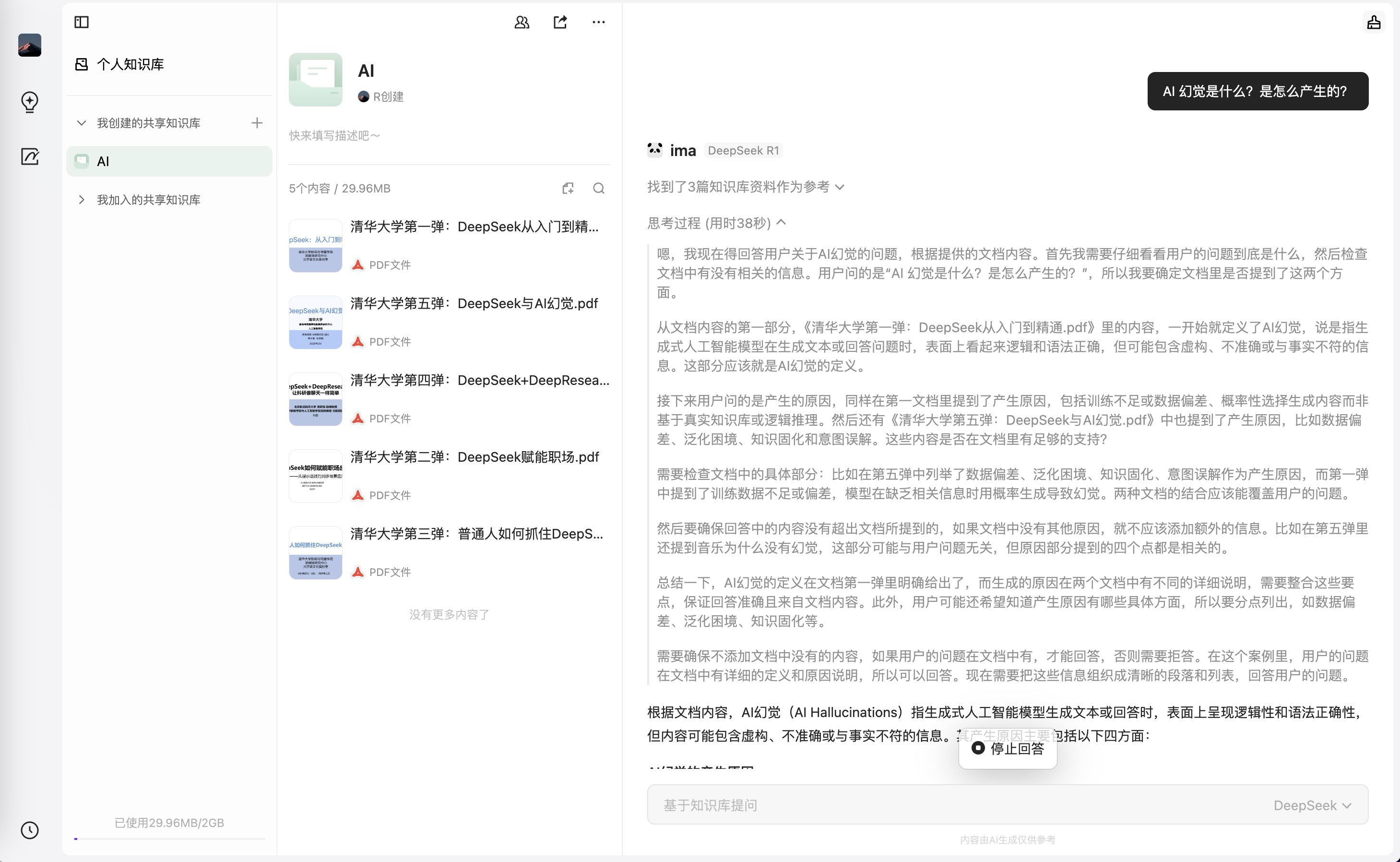Image resolution: width=1400 pixels, height=862 pixels.
Task: Open the notes edit icon in sidebar
Action: 30,157
